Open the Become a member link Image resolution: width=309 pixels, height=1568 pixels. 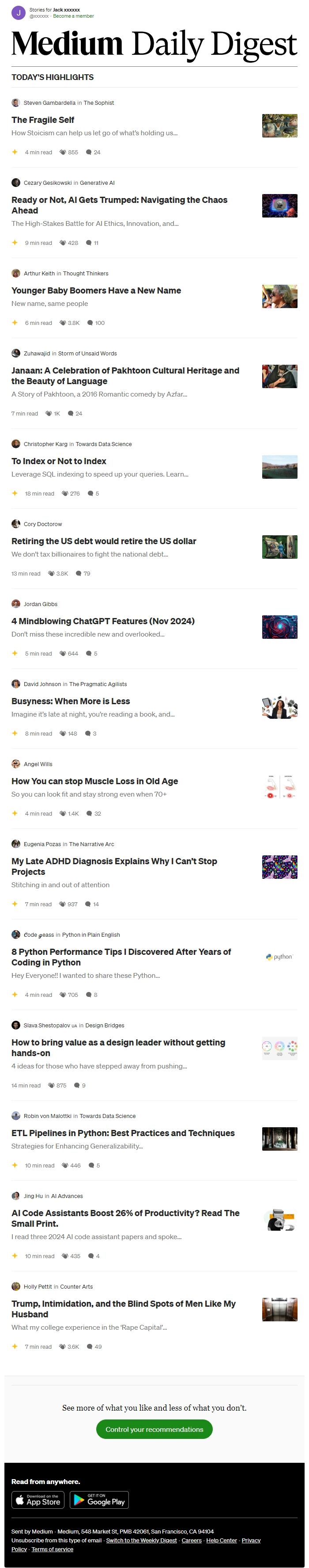pos(74,16)
